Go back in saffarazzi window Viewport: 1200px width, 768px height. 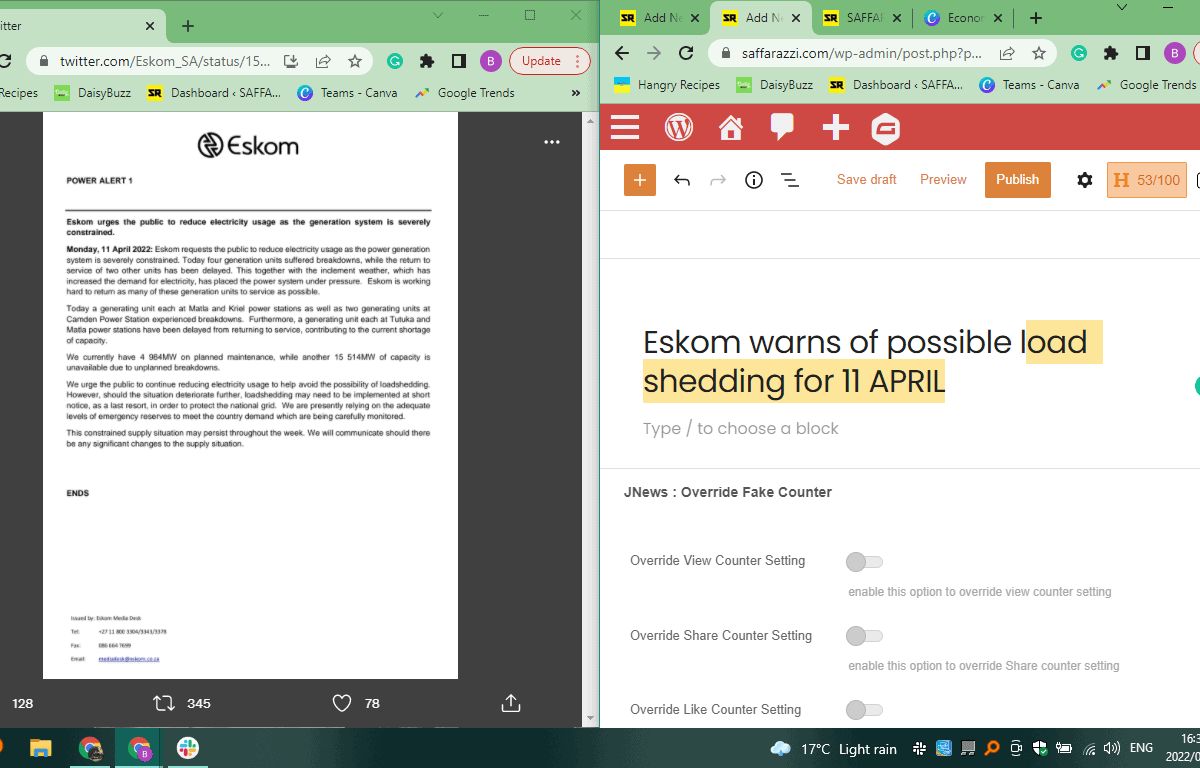click(x=622, y=53)
